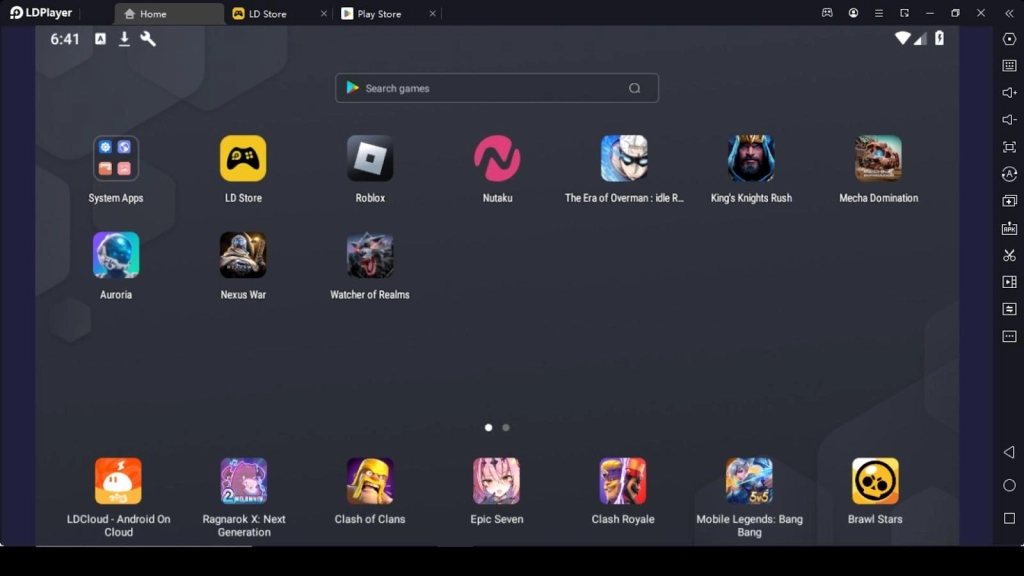Open the LDPlayer settings hexagon icon
Image resolution: width=1024 pixels, height=576 pixels.
pyautogui.click(x=1009, y=39)
